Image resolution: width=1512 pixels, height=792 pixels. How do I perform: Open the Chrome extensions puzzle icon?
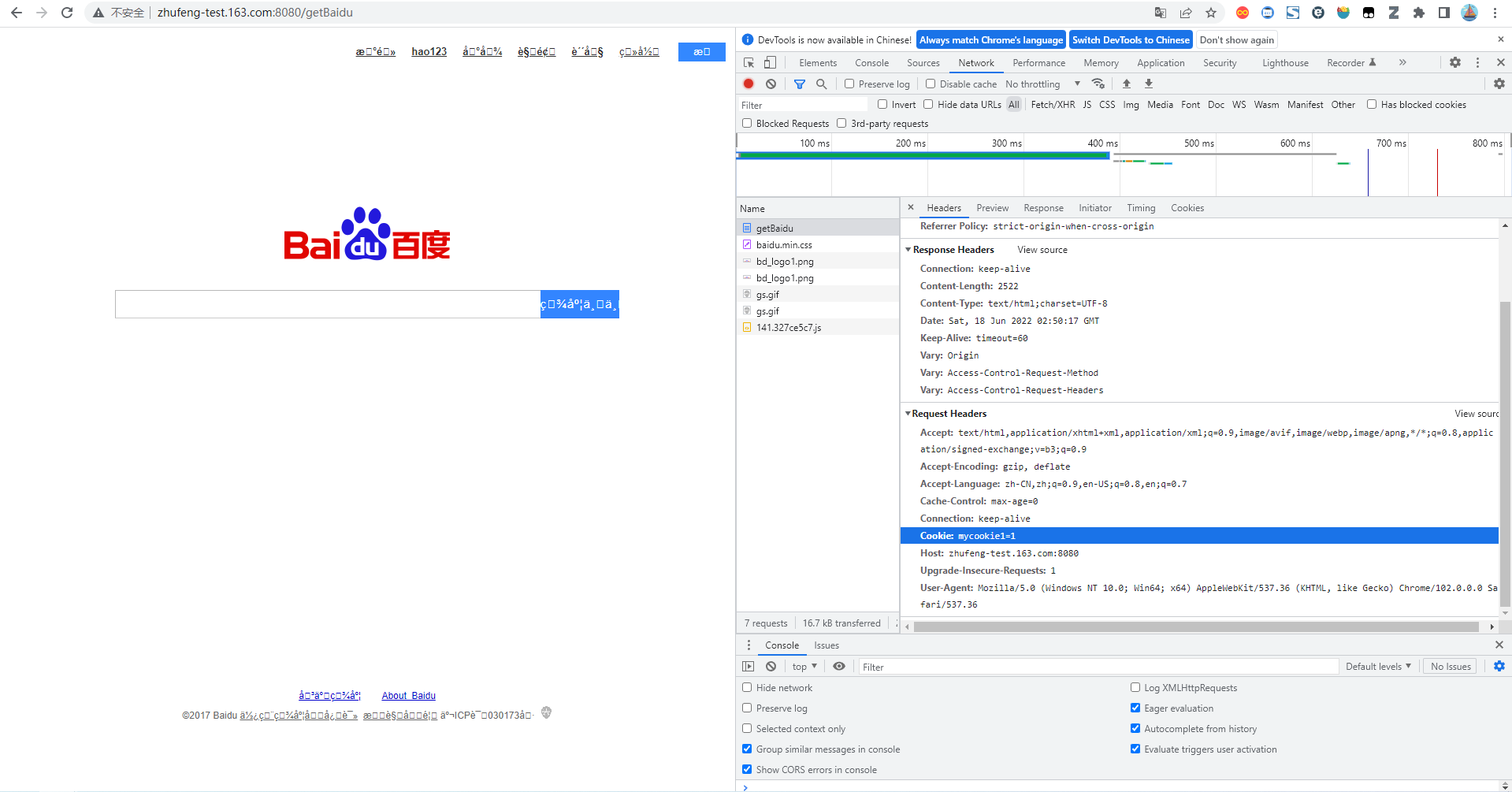click(x=1419, y=13)
